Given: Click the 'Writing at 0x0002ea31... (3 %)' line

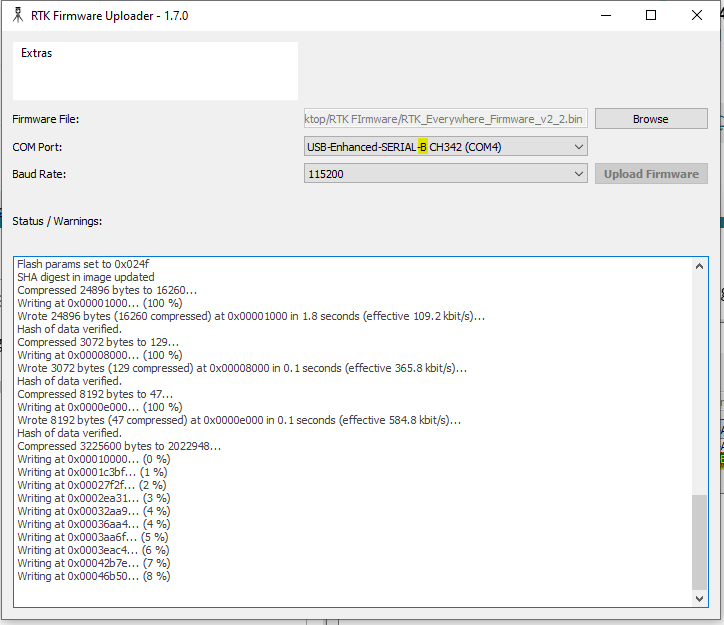Looking at the screenshot, I should point(94,498).
